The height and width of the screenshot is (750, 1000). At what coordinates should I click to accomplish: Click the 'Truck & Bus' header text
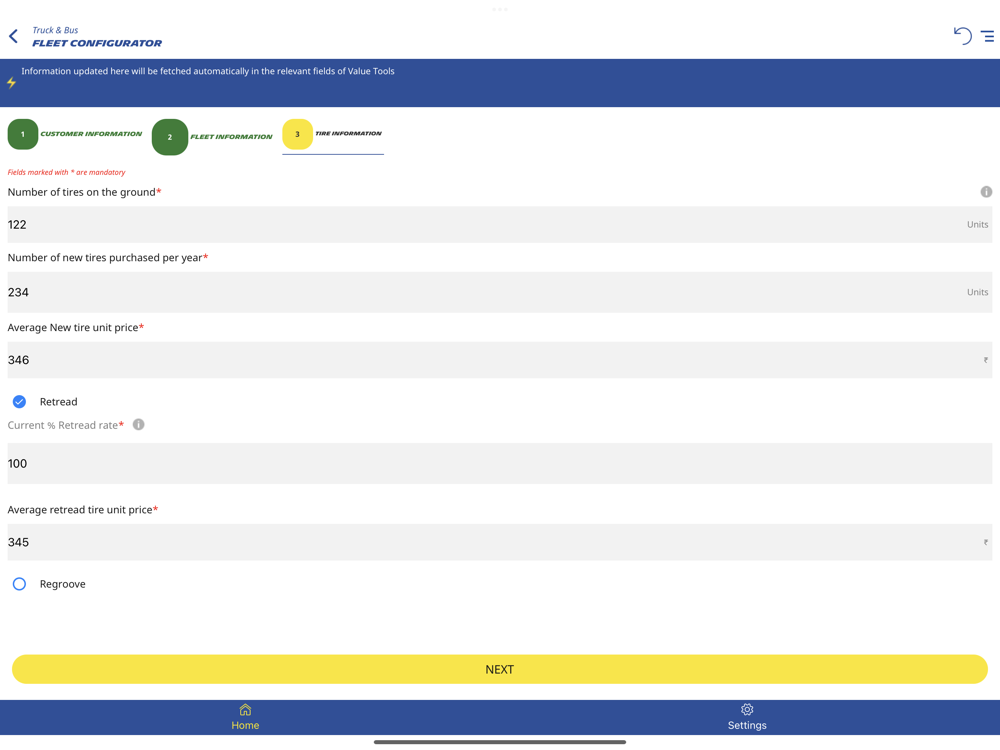click(x=55, y=30)
